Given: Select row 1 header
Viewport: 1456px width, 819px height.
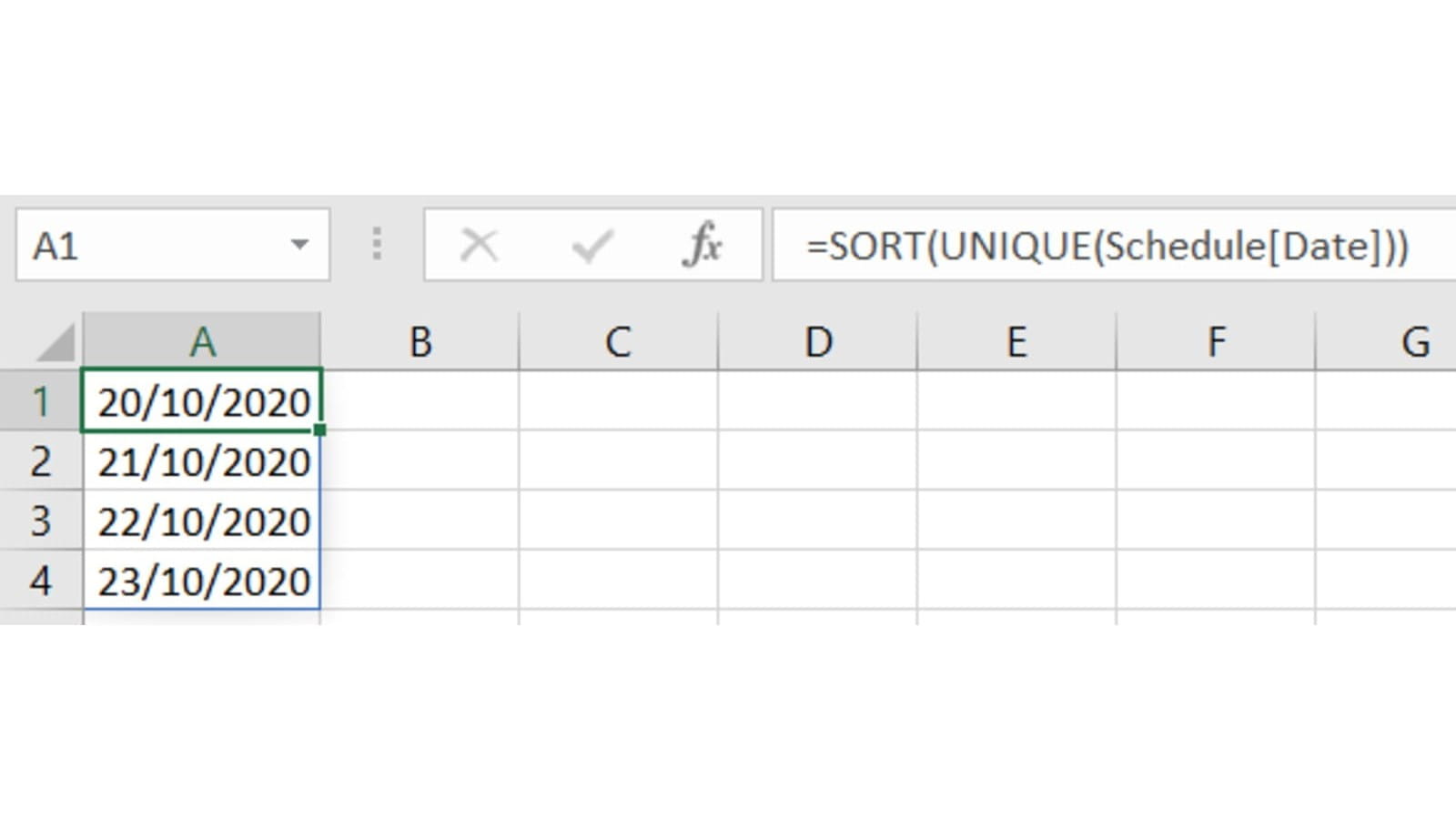Looking at the screenshot, I should pyautogui.click(x=41, y=401).
